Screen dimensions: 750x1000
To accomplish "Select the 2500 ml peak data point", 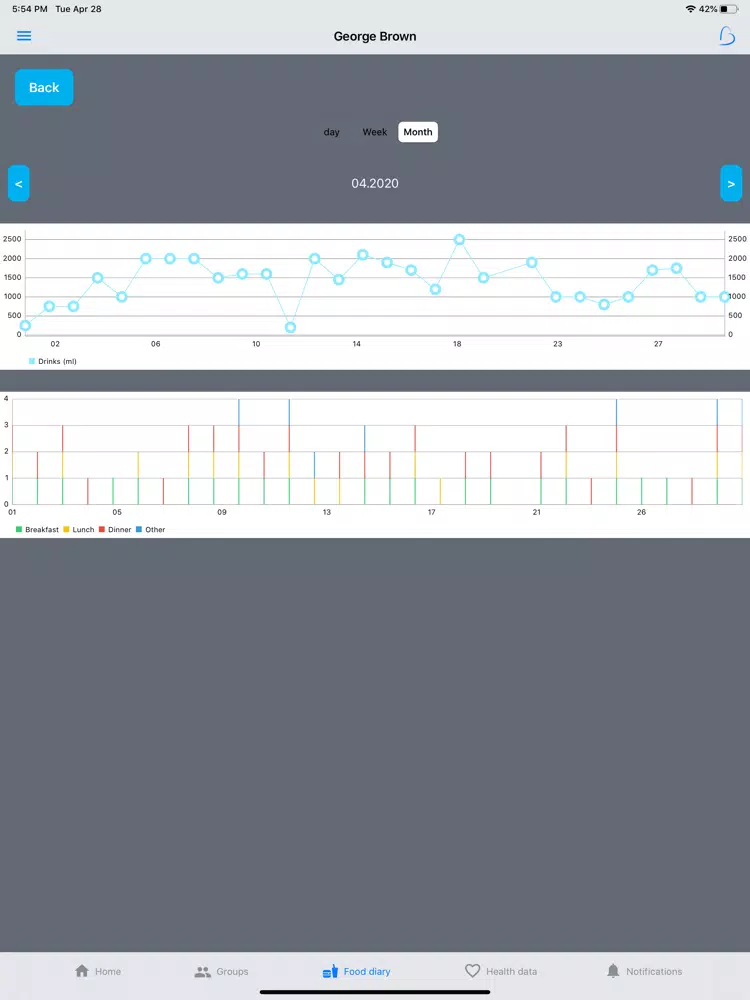I will click(459, 240).
